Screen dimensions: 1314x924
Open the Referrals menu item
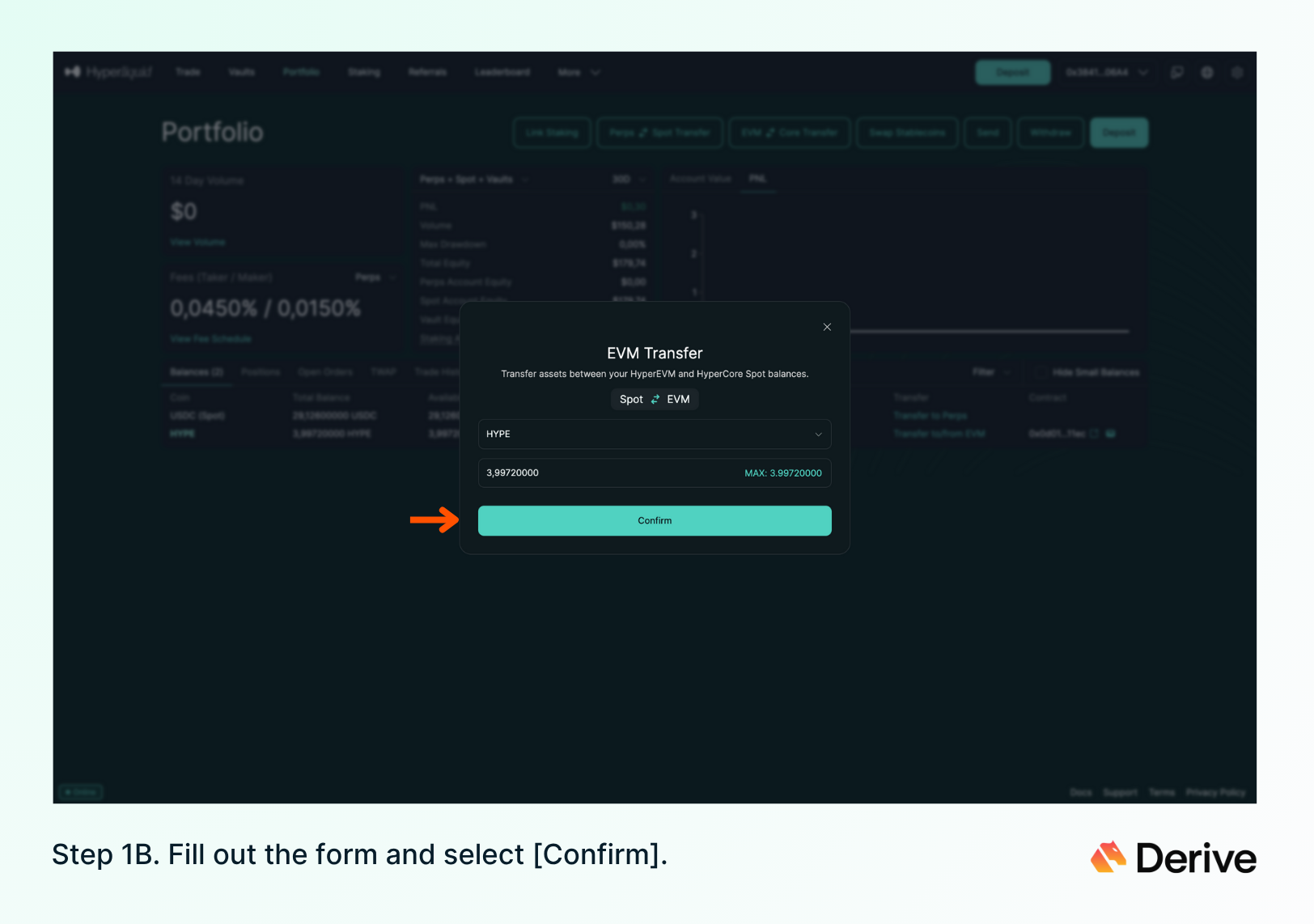pyautogui.click(x=427, y=72)
